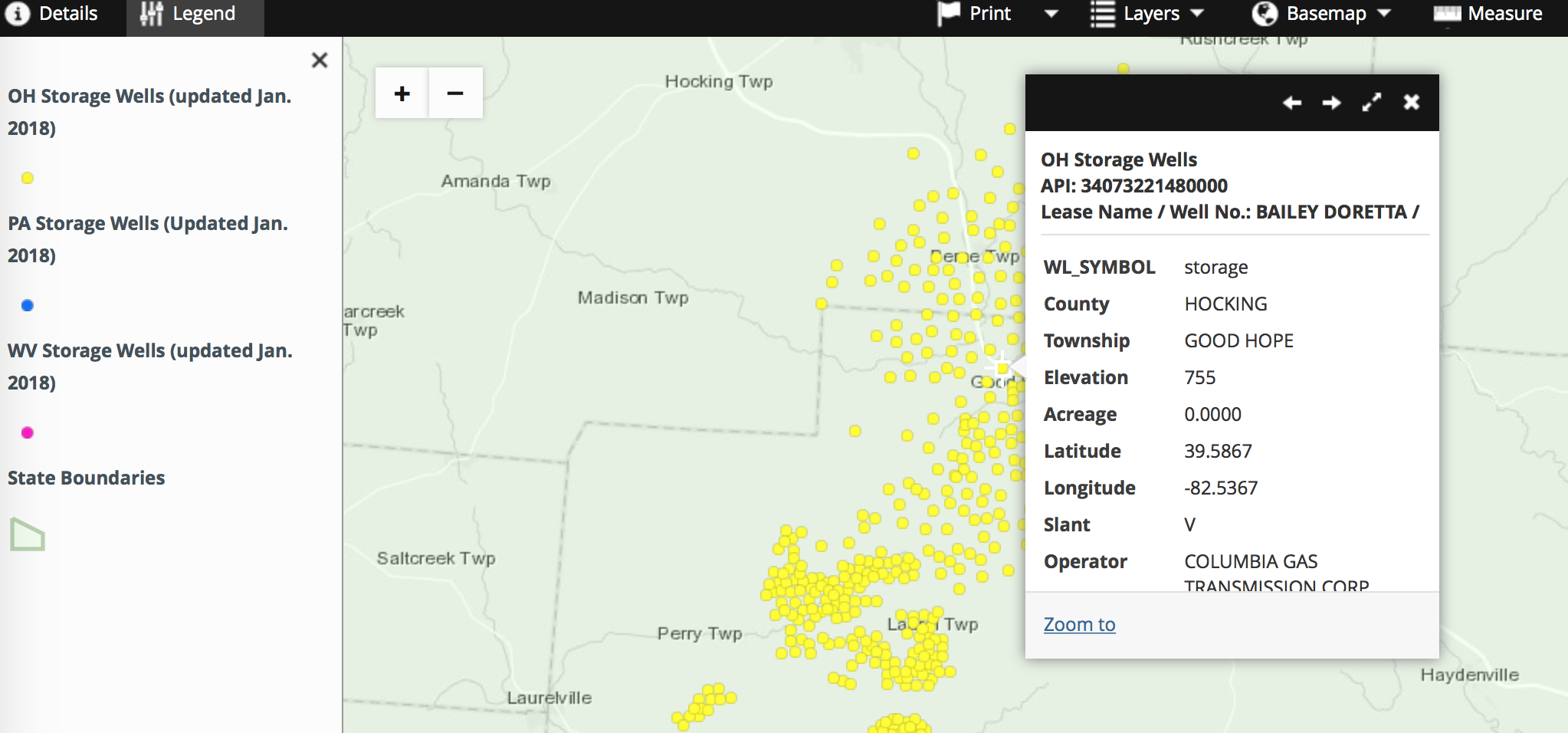Click the Print flag icon
Viewport: 1568px width, 733px height.
tap(948, 14)
